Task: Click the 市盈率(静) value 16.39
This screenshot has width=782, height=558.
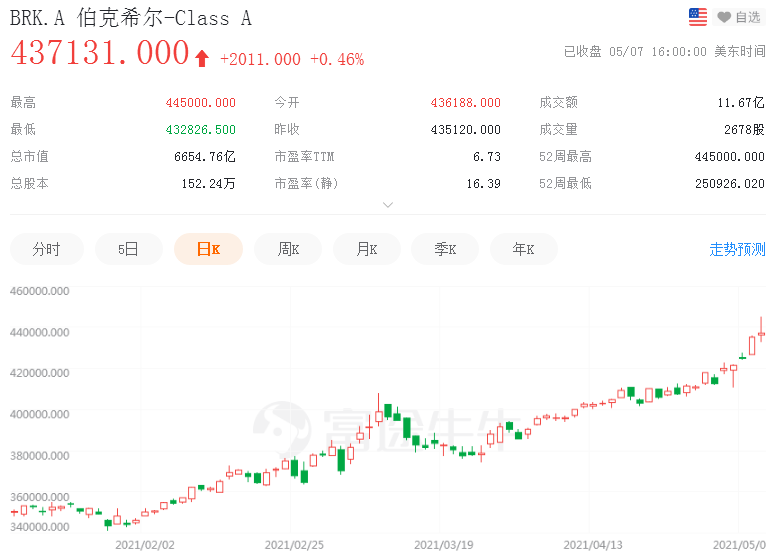Action: tap(483, 184)
